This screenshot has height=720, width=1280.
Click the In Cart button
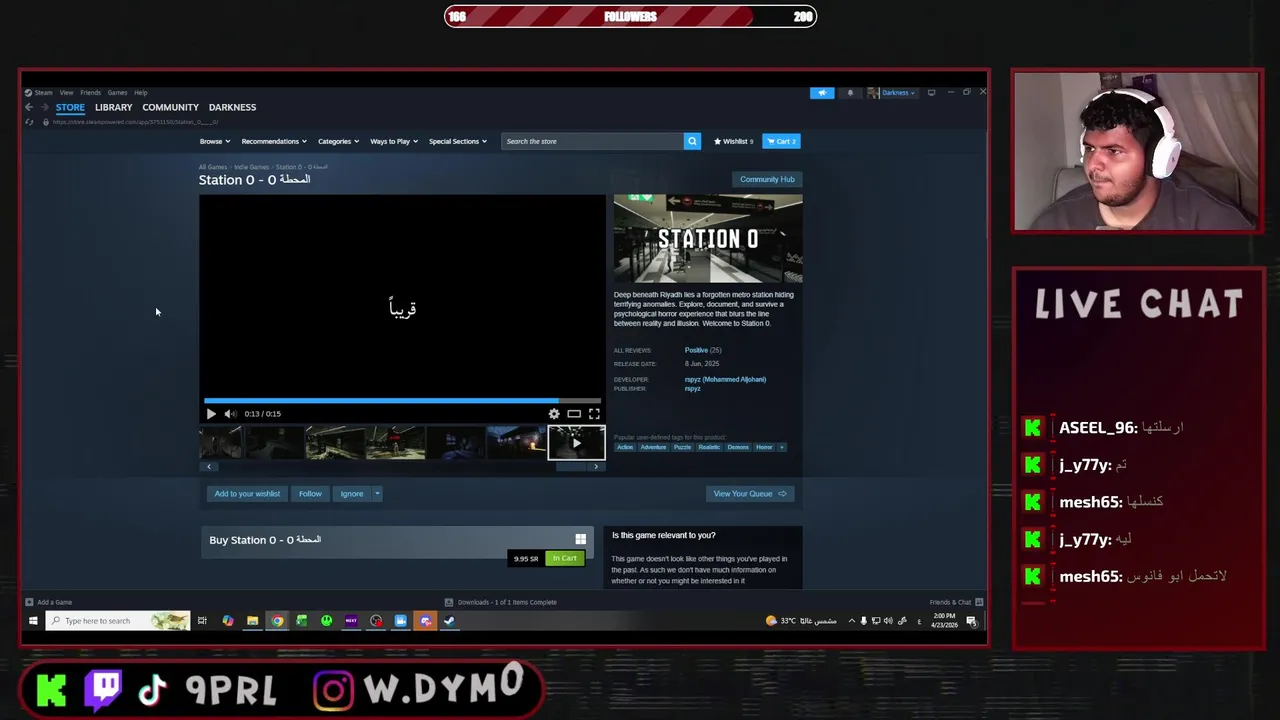tap(565, 558)
